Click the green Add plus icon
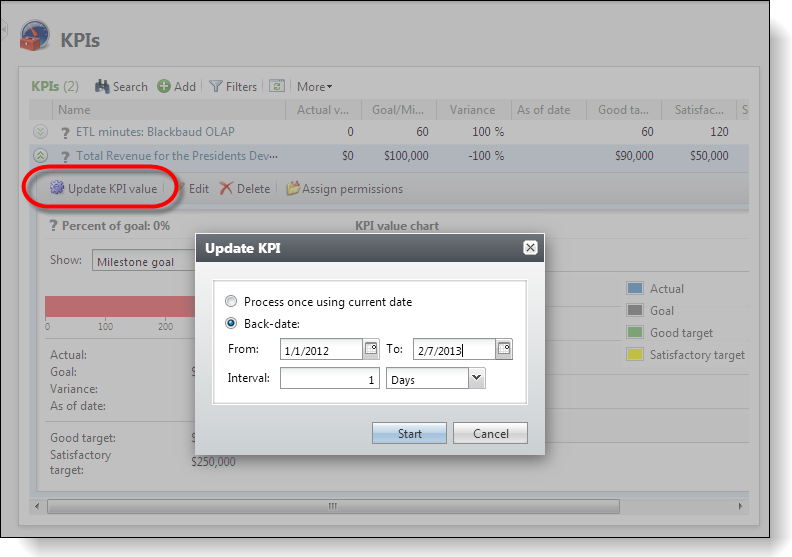 click(164, 87)
